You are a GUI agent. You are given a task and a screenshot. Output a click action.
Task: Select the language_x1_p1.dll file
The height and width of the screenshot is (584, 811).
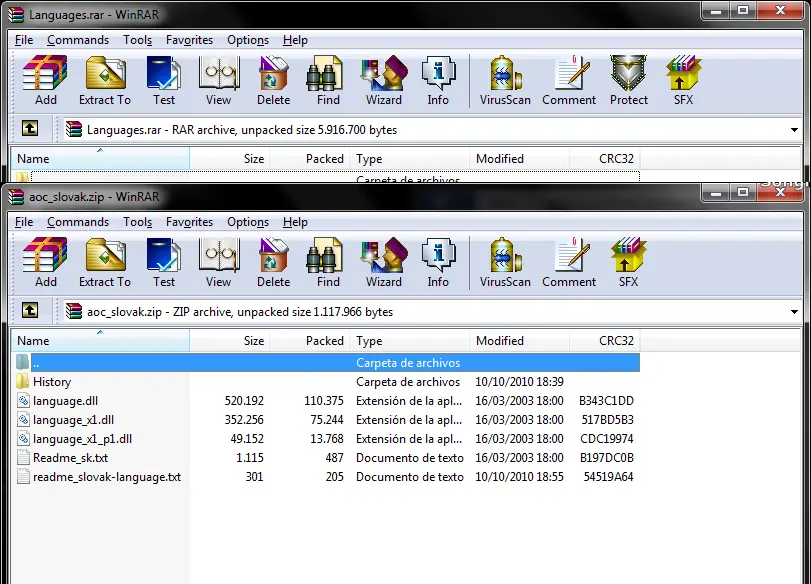(x=326, y=439)
